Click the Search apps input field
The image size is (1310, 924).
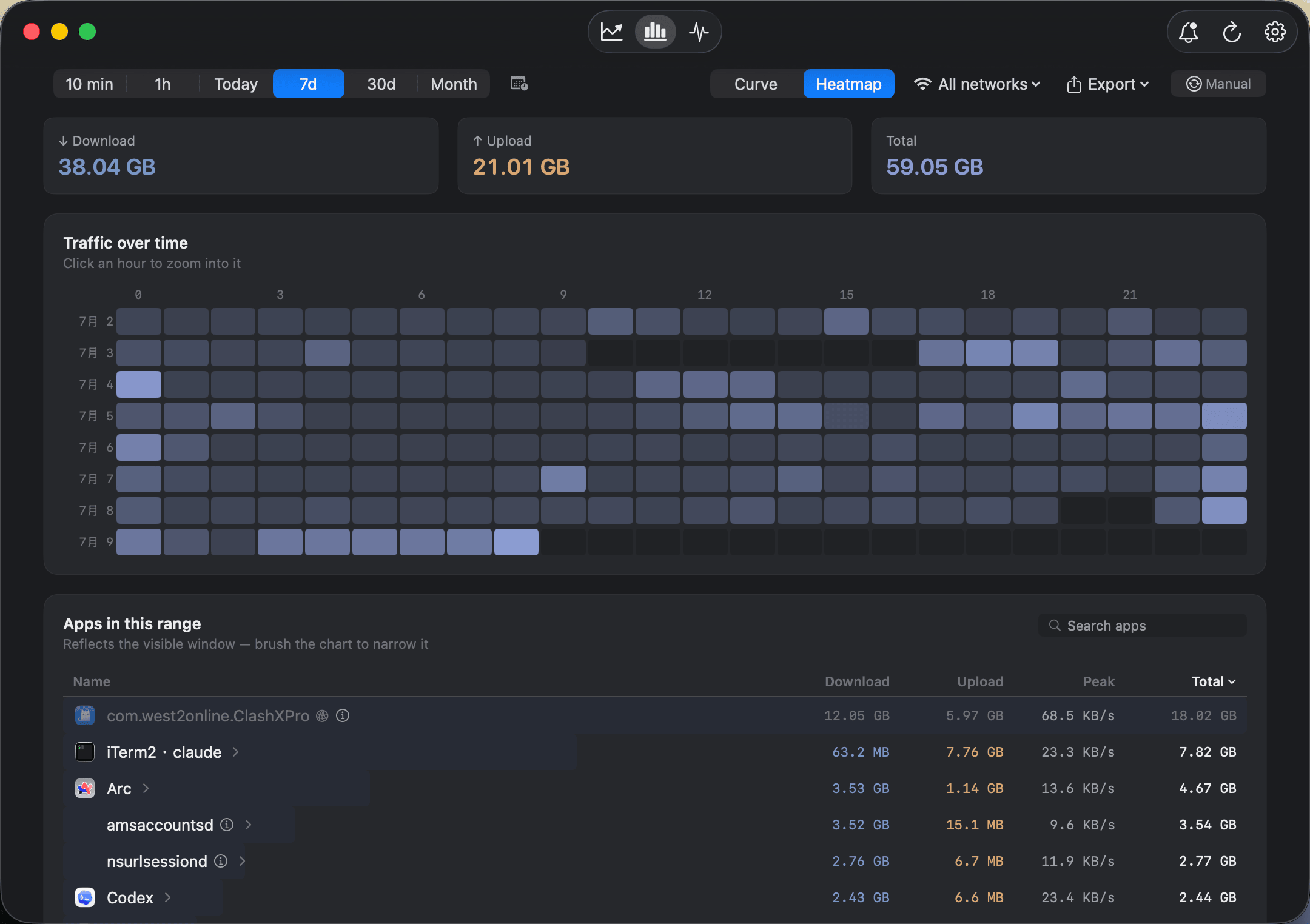[x=1143, y=625]
